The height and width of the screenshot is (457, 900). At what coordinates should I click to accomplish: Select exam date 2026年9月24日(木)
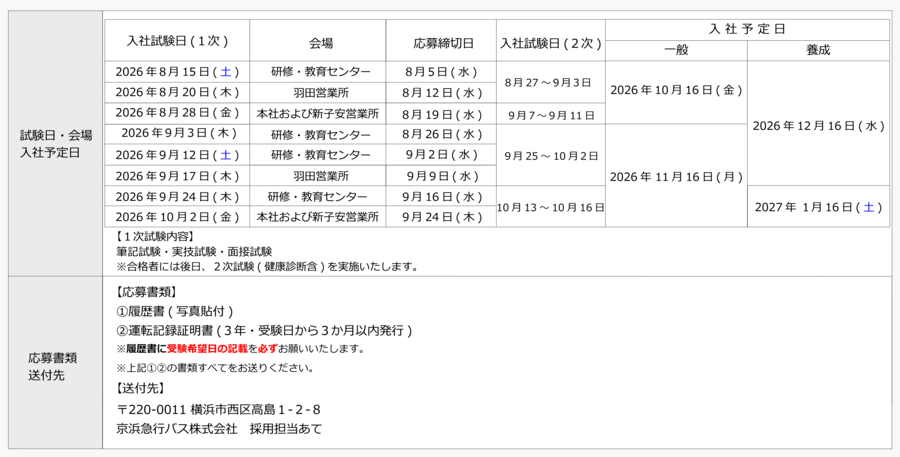177,196
